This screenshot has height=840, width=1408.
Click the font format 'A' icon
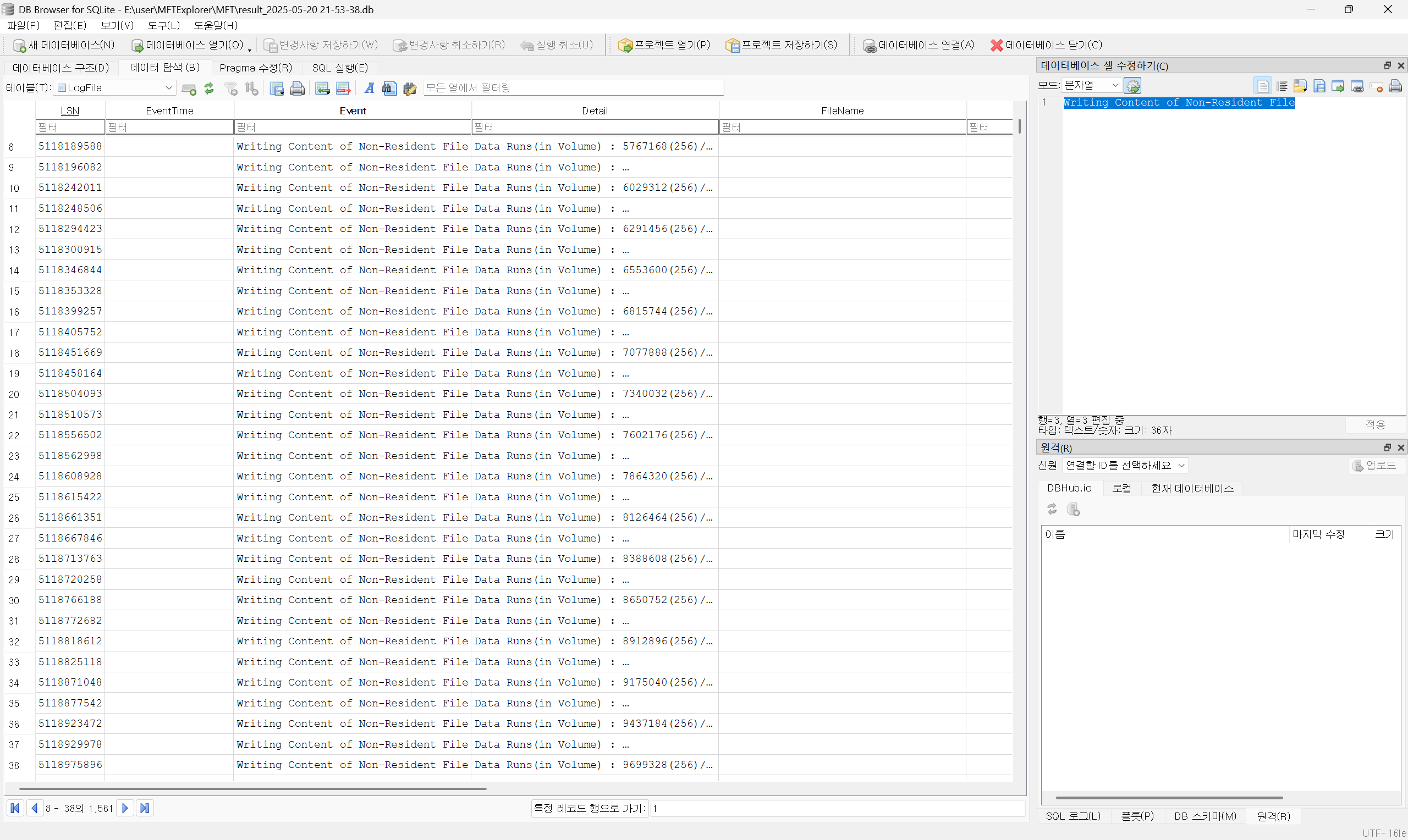(369, 89)
